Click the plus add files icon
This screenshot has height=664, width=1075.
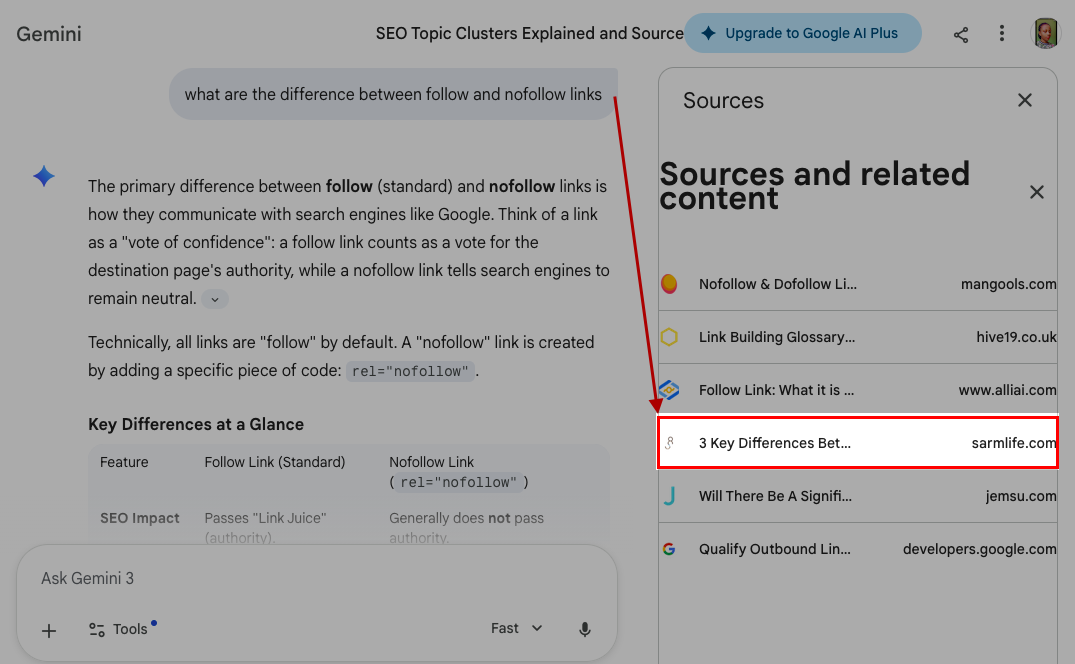point(49,630)
